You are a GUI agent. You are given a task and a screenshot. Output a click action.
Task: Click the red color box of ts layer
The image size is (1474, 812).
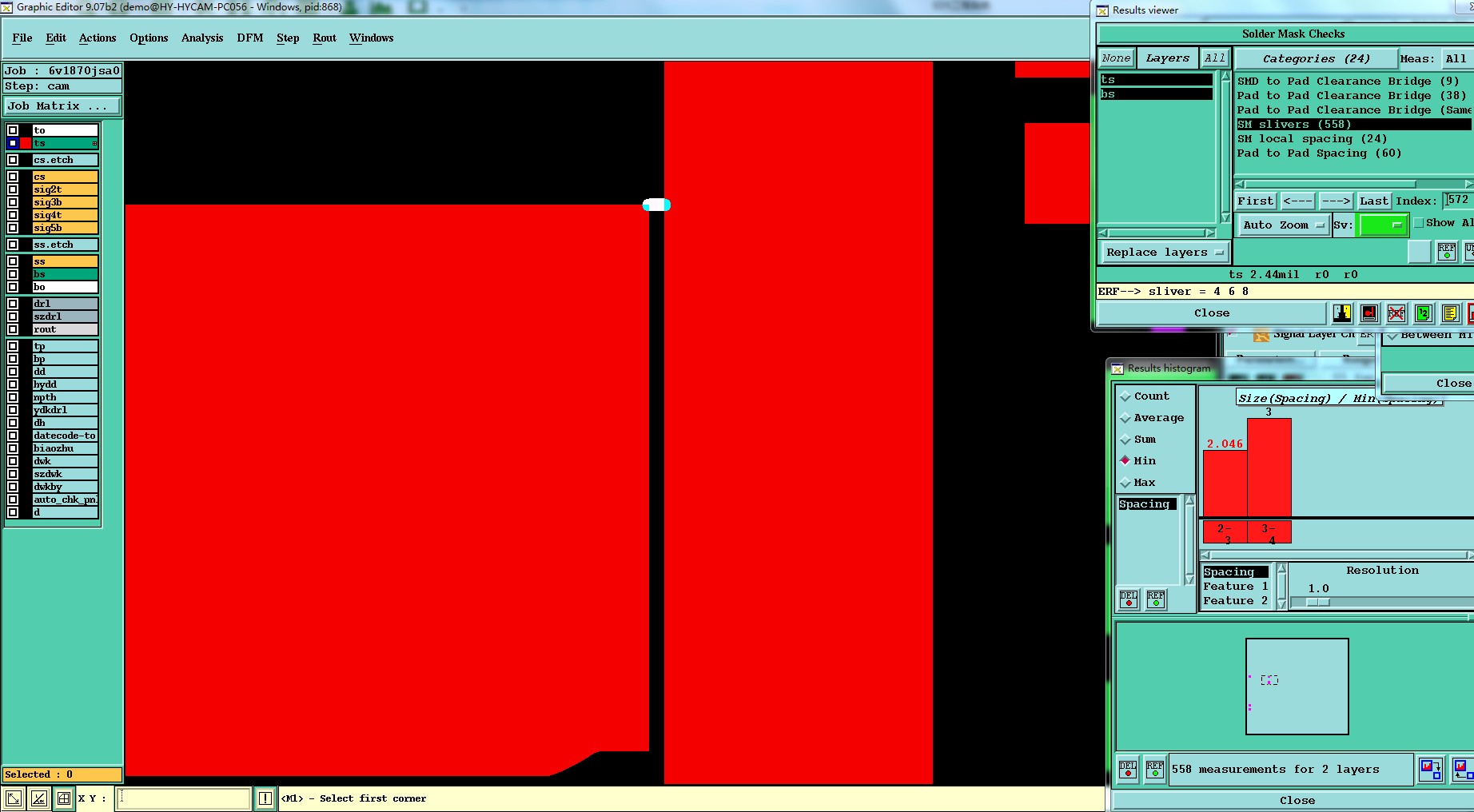point(26,143)
